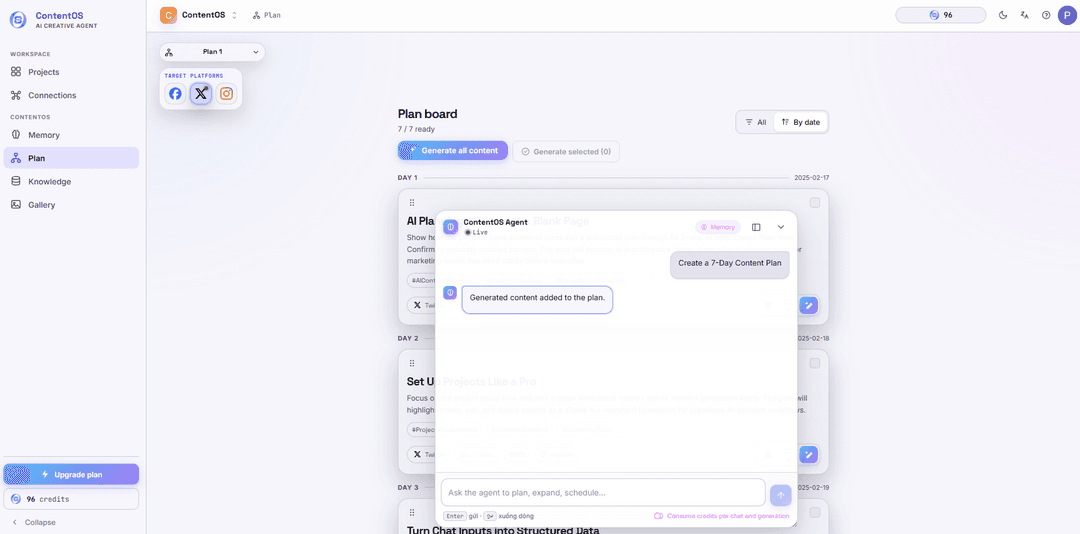
Task: Click the agent reply avatar icon
Action: [450, 293]
